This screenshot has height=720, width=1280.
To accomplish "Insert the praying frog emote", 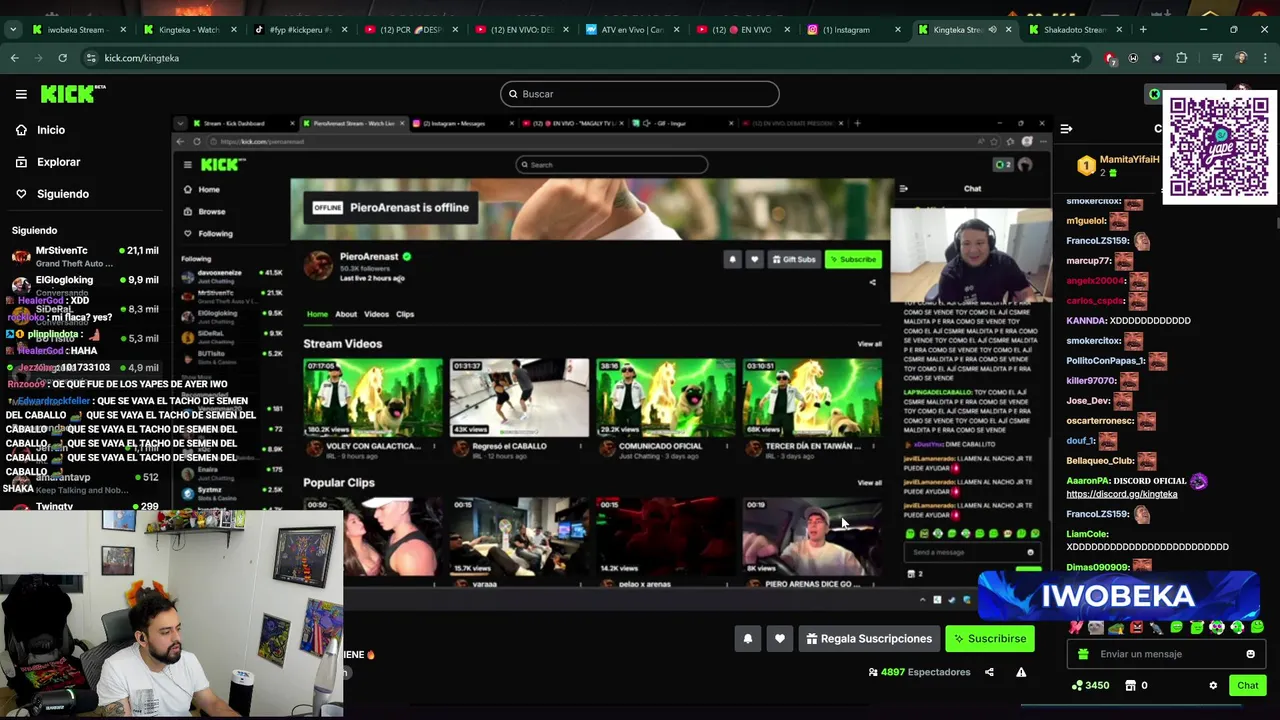I will pyautogui.click(x=1116, y=628).
